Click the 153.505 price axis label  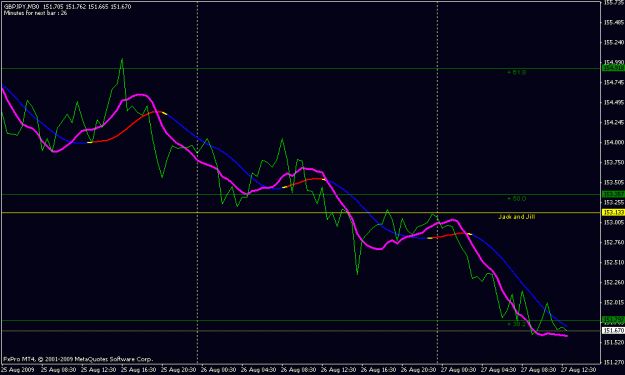(614, 183)
